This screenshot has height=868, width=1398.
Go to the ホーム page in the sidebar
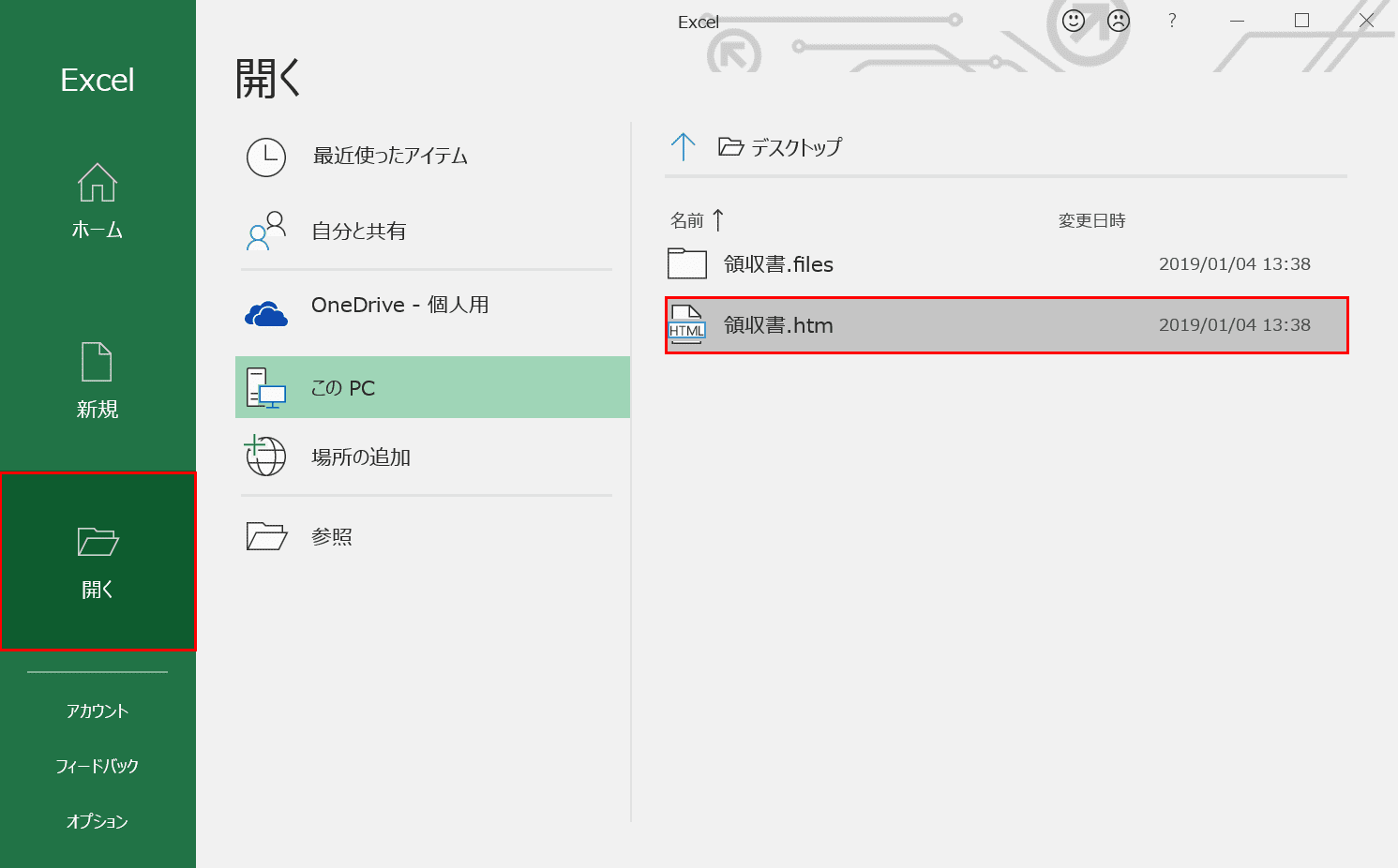click(x=98, y=201)
